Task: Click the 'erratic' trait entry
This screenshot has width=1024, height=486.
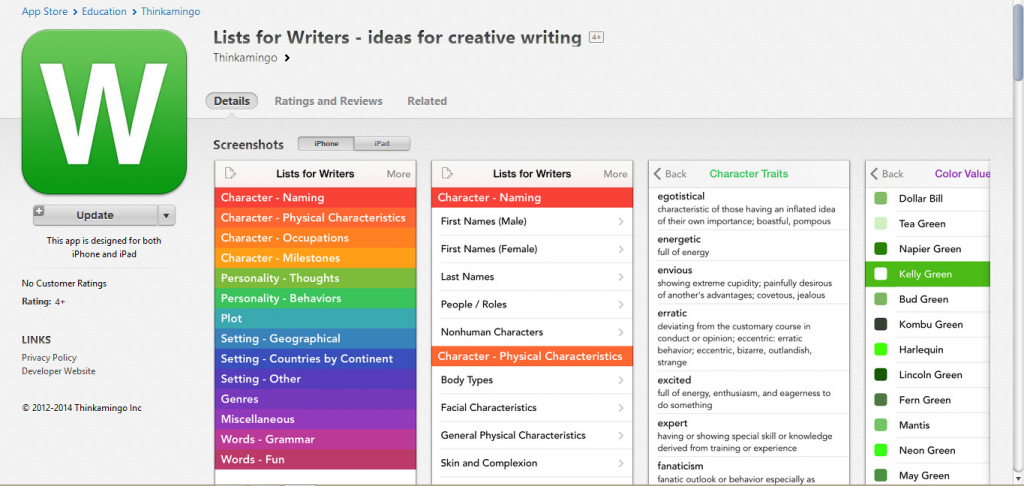Action: [x=748, y=338]
